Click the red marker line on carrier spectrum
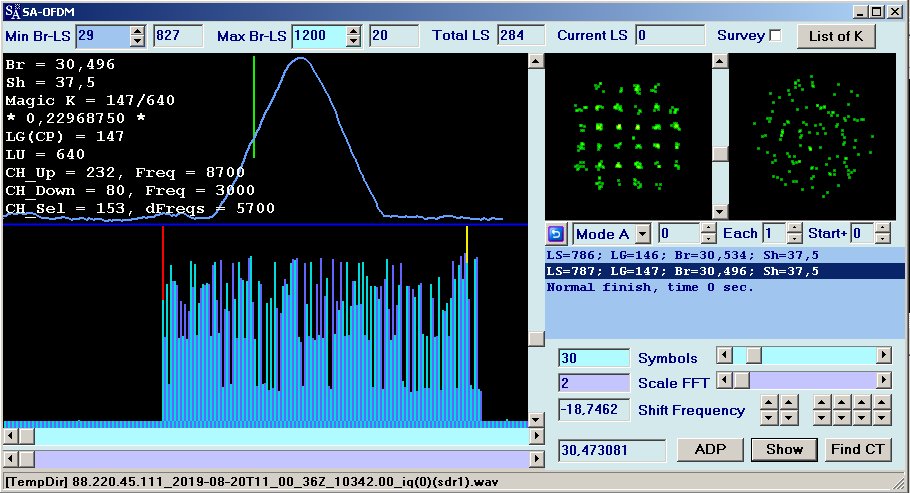 coord(163,263)
